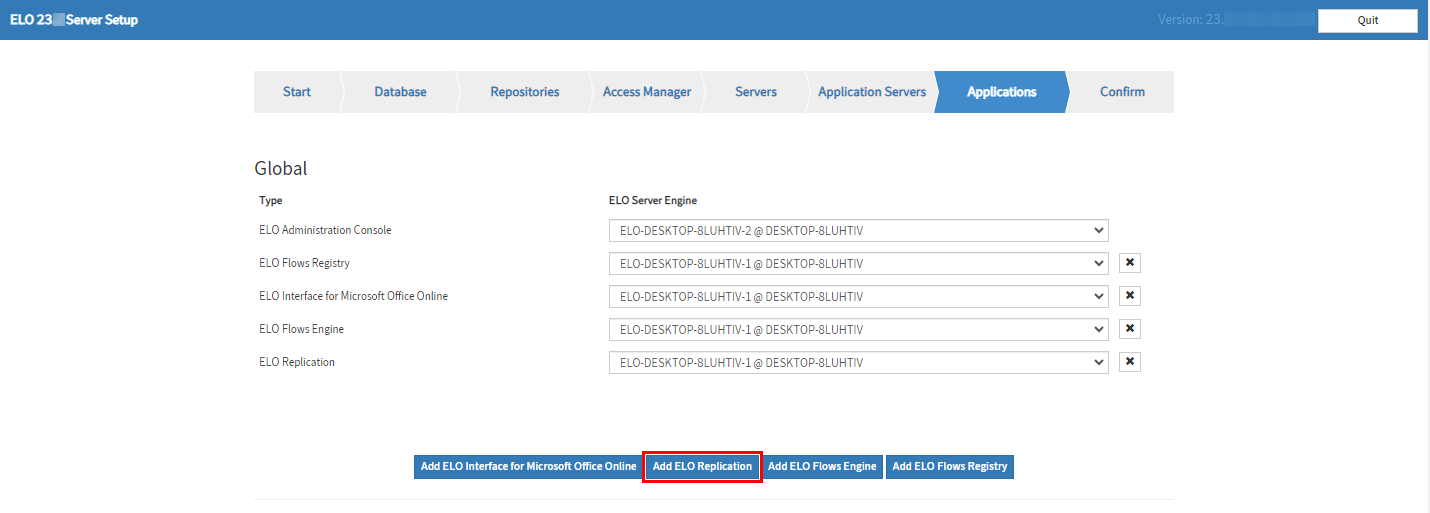Click the ELO Flows Engine type label
This screenshot has width=1430, height=513.
301,329
